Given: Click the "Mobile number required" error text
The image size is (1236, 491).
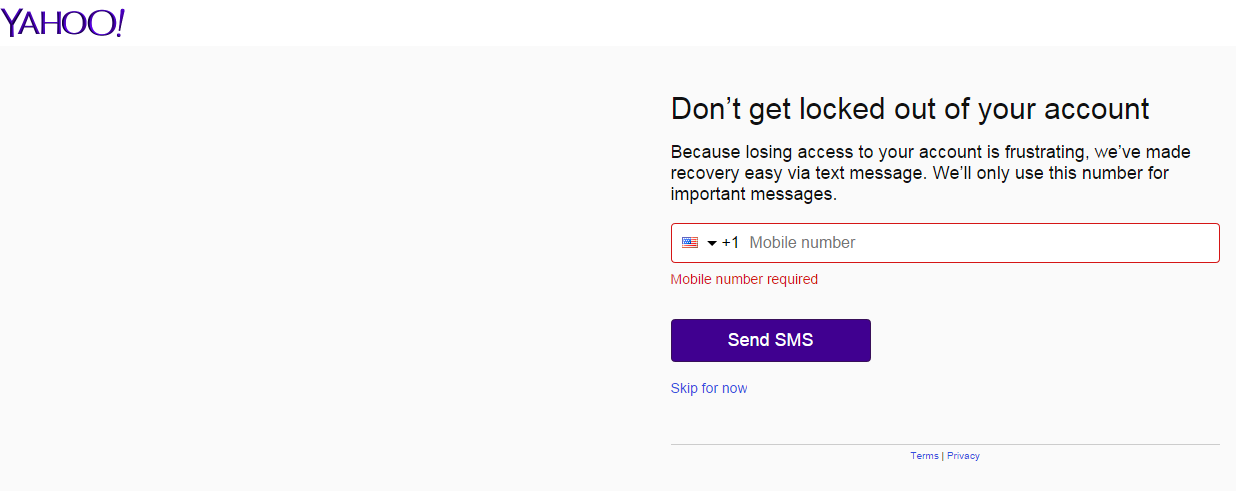Looking at the screenshot, I should (744, 279).
